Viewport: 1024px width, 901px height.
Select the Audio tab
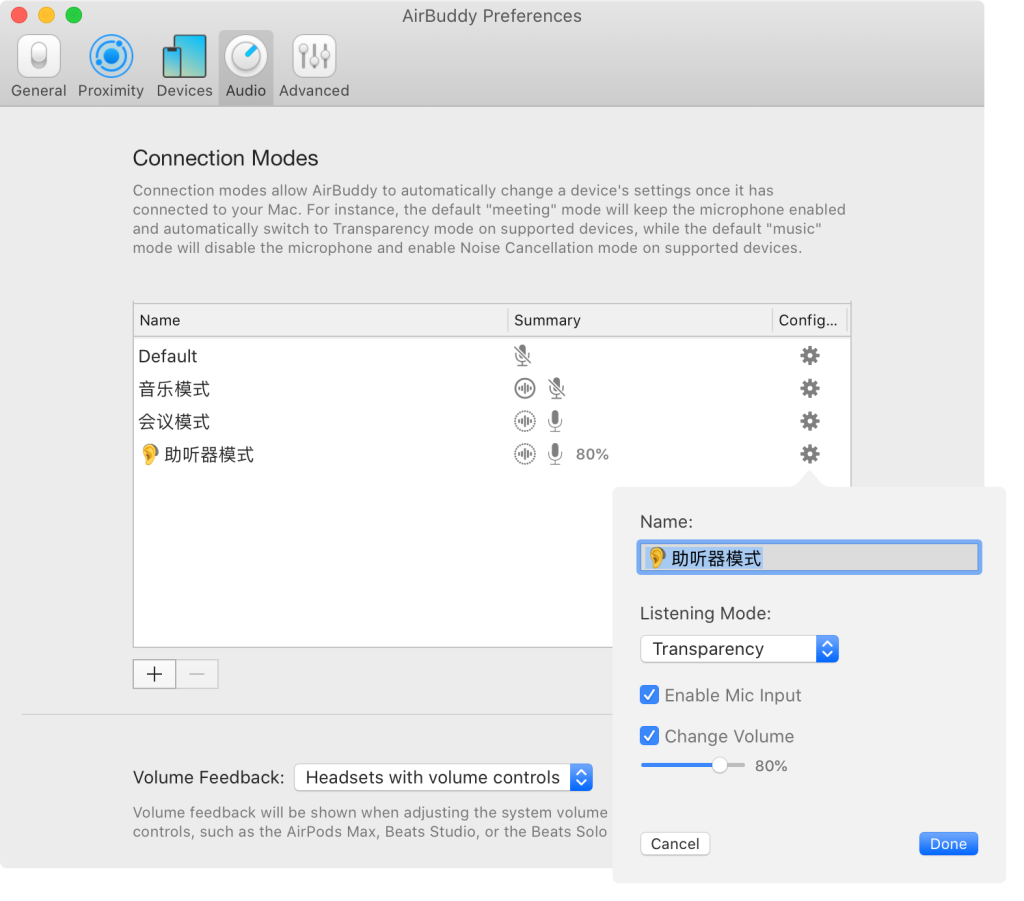click(245, 67)
